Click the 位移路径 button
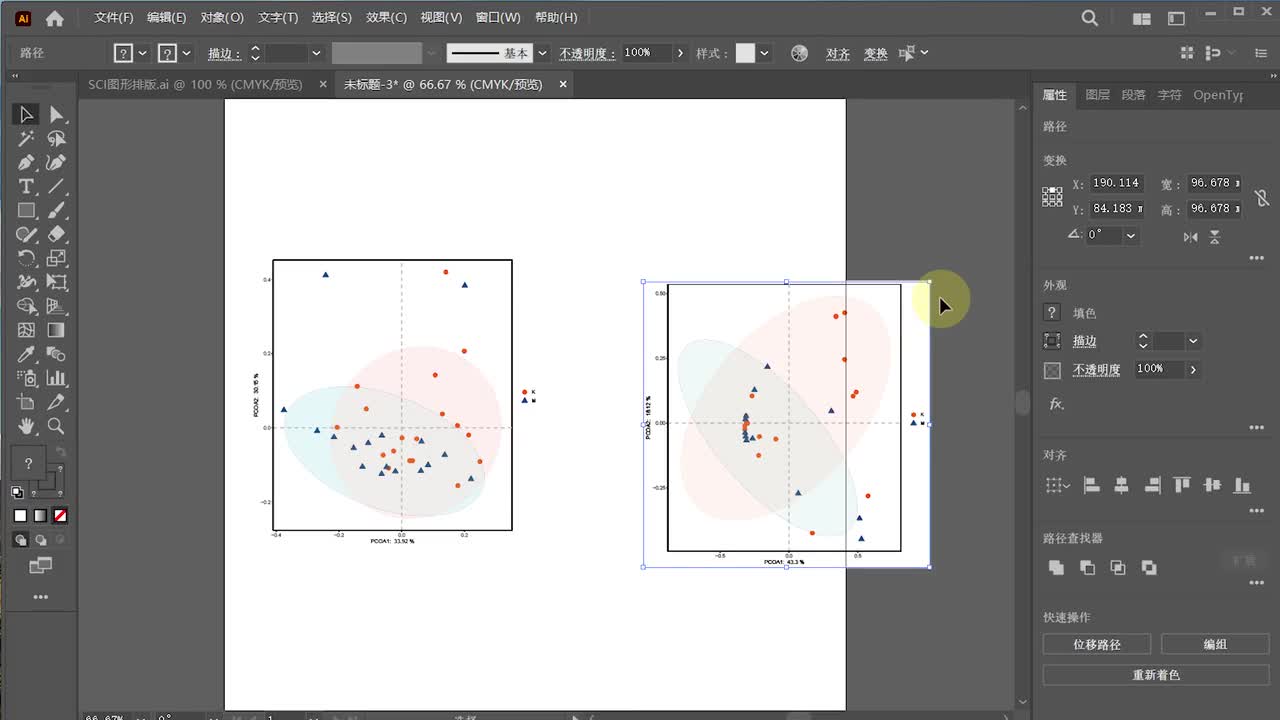Image resolution: width=1280 pixels, height=720 pixels. click(1096, 645)
